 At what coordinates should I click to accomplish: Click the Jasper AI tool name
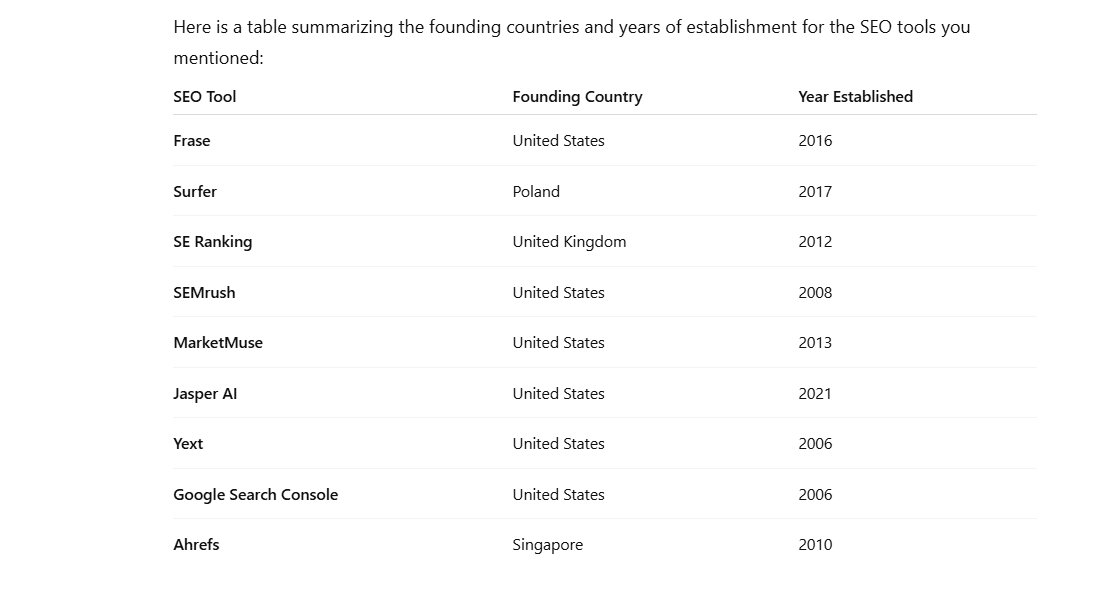tap(205, 394)
